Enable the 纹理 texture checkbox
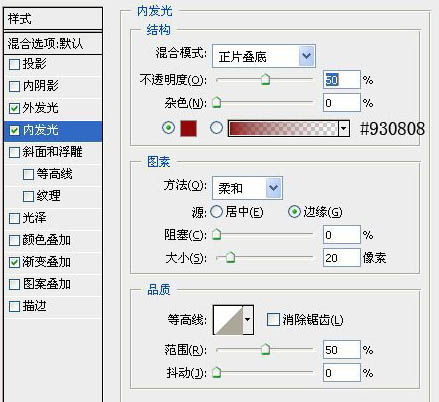439x402 pixels. coord(28,196)
